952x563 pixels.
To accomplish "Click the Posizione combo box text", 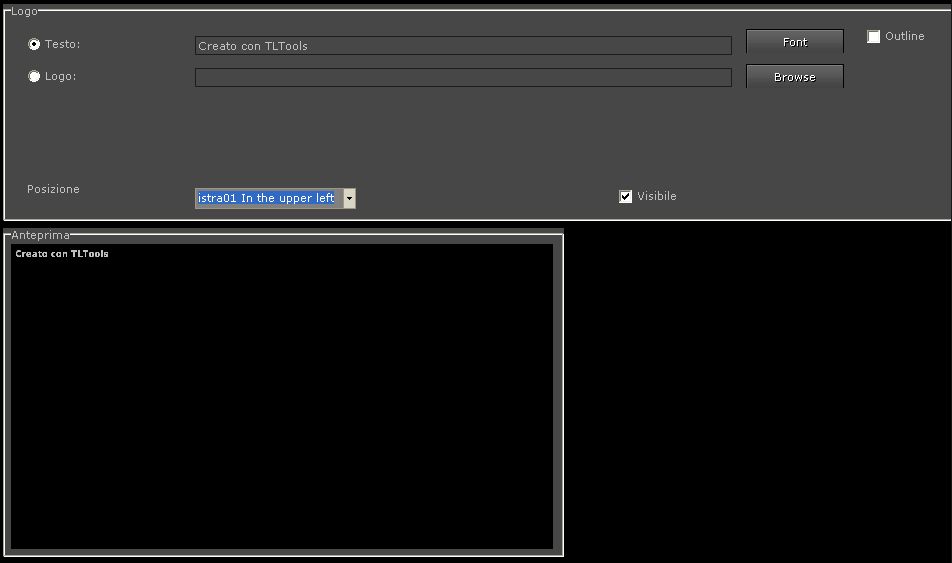I will (x=266, y=198).
